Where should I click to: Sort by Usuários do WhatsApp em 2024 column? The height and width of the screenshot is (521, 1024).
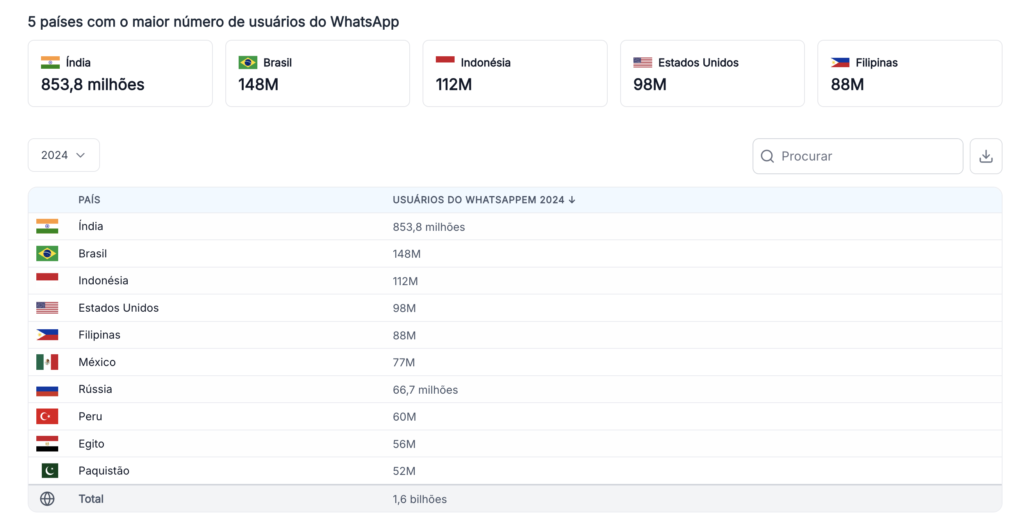[x=483, y=200]
